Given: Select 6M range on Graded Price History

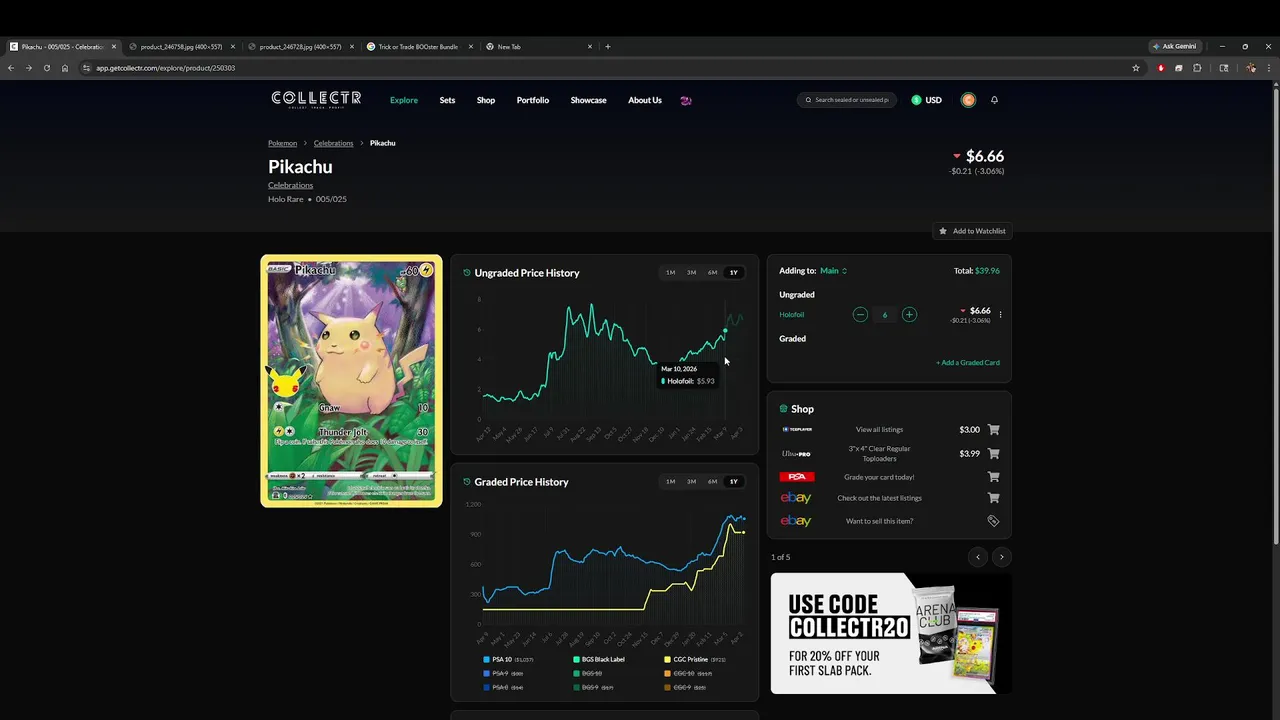Looking at the screenshot, I should pyautogui.click(x=712, y=482).
